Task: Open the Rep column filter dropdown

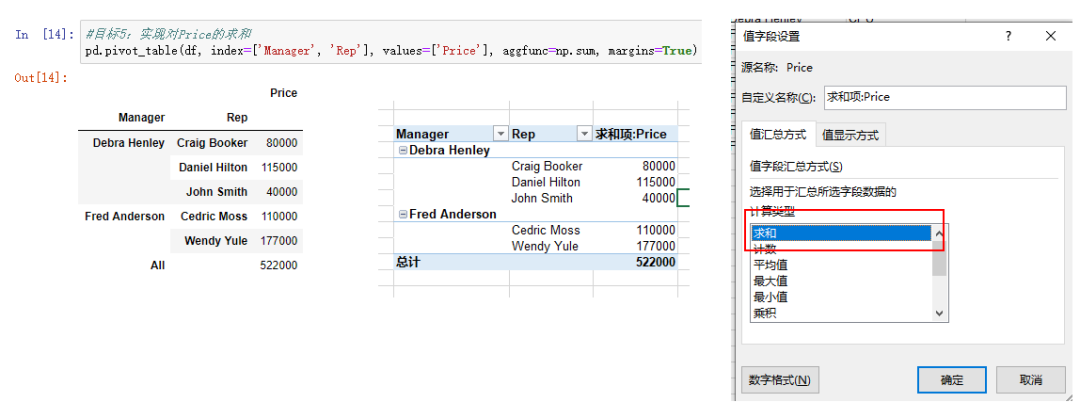Action: (x=585, y=134)
